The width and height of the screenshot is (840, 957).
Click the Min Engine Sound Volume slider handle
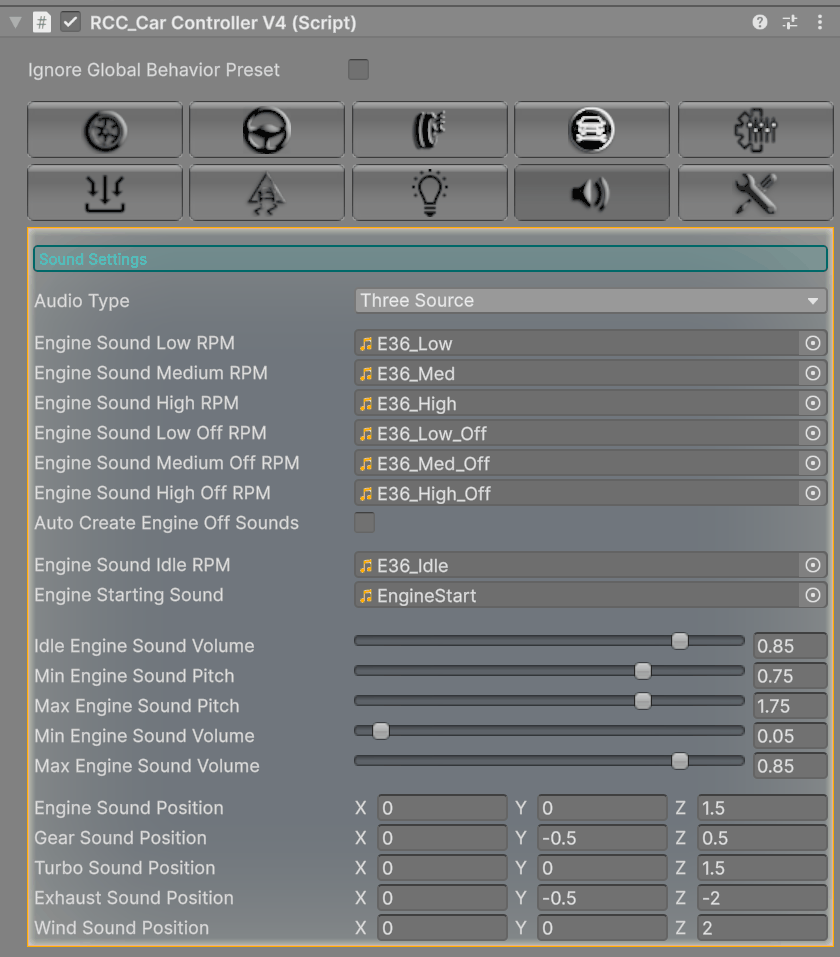point(381,731)
